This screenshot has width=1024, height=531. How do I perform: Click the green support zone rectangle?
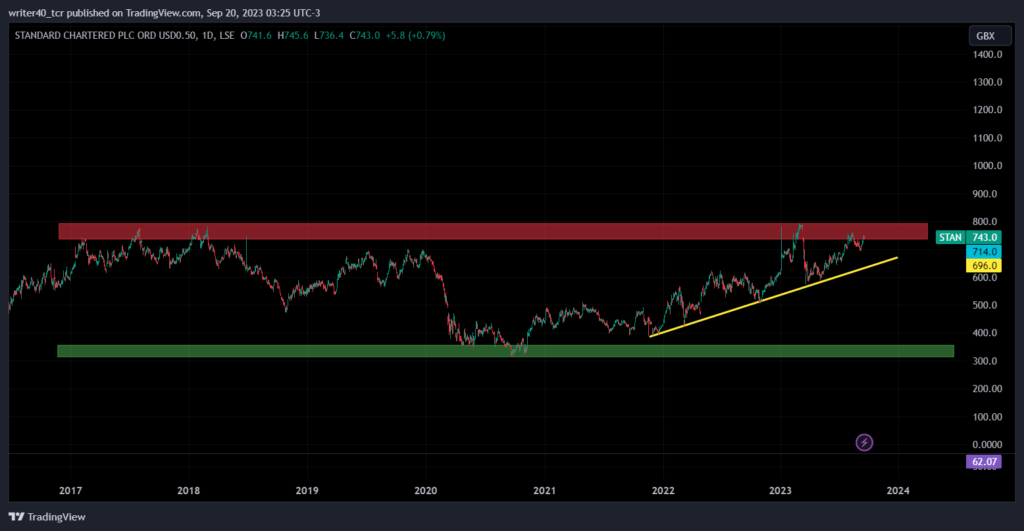click(x=505, y=351)
